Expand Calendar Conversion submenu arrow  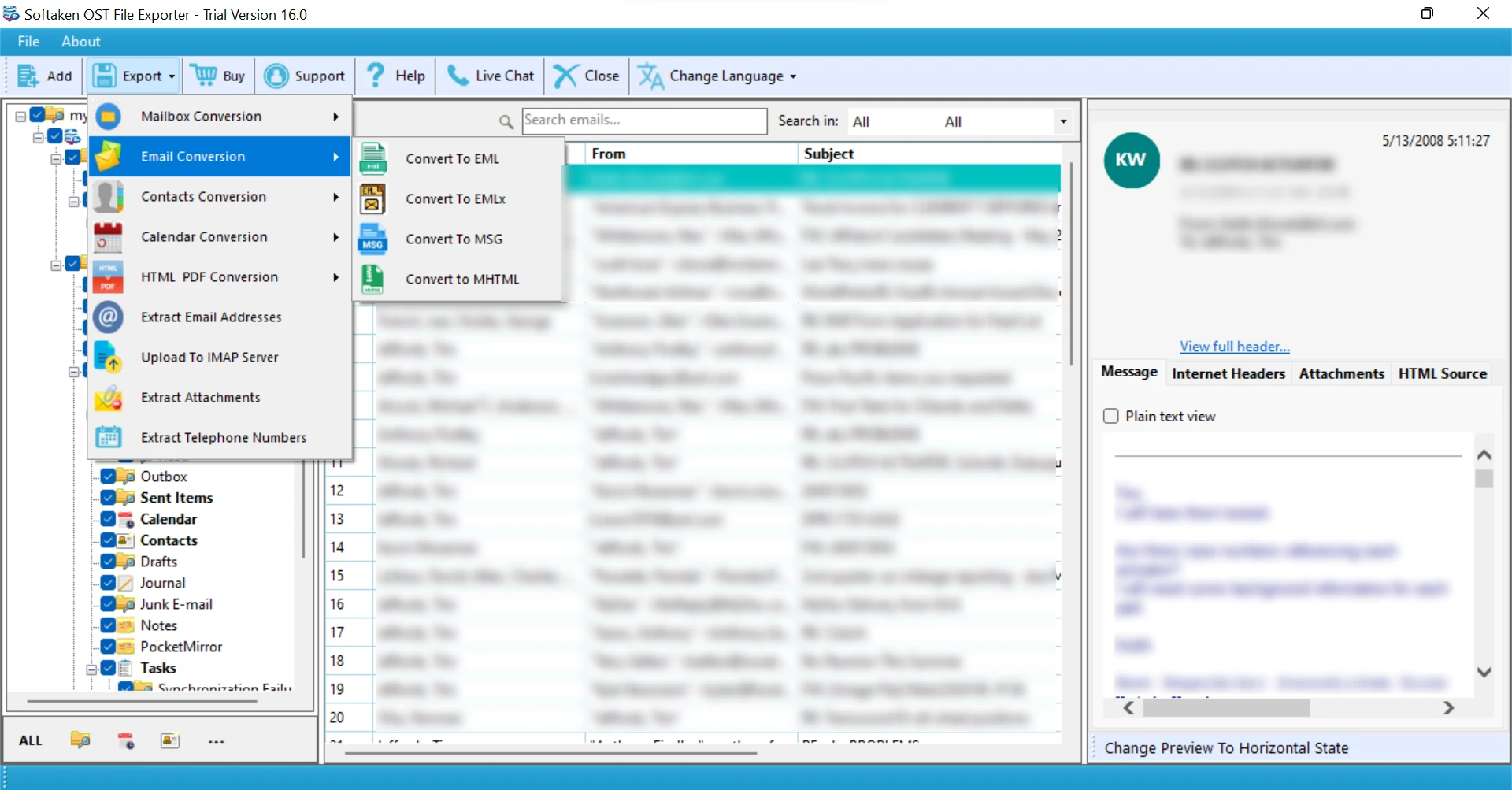336,237
